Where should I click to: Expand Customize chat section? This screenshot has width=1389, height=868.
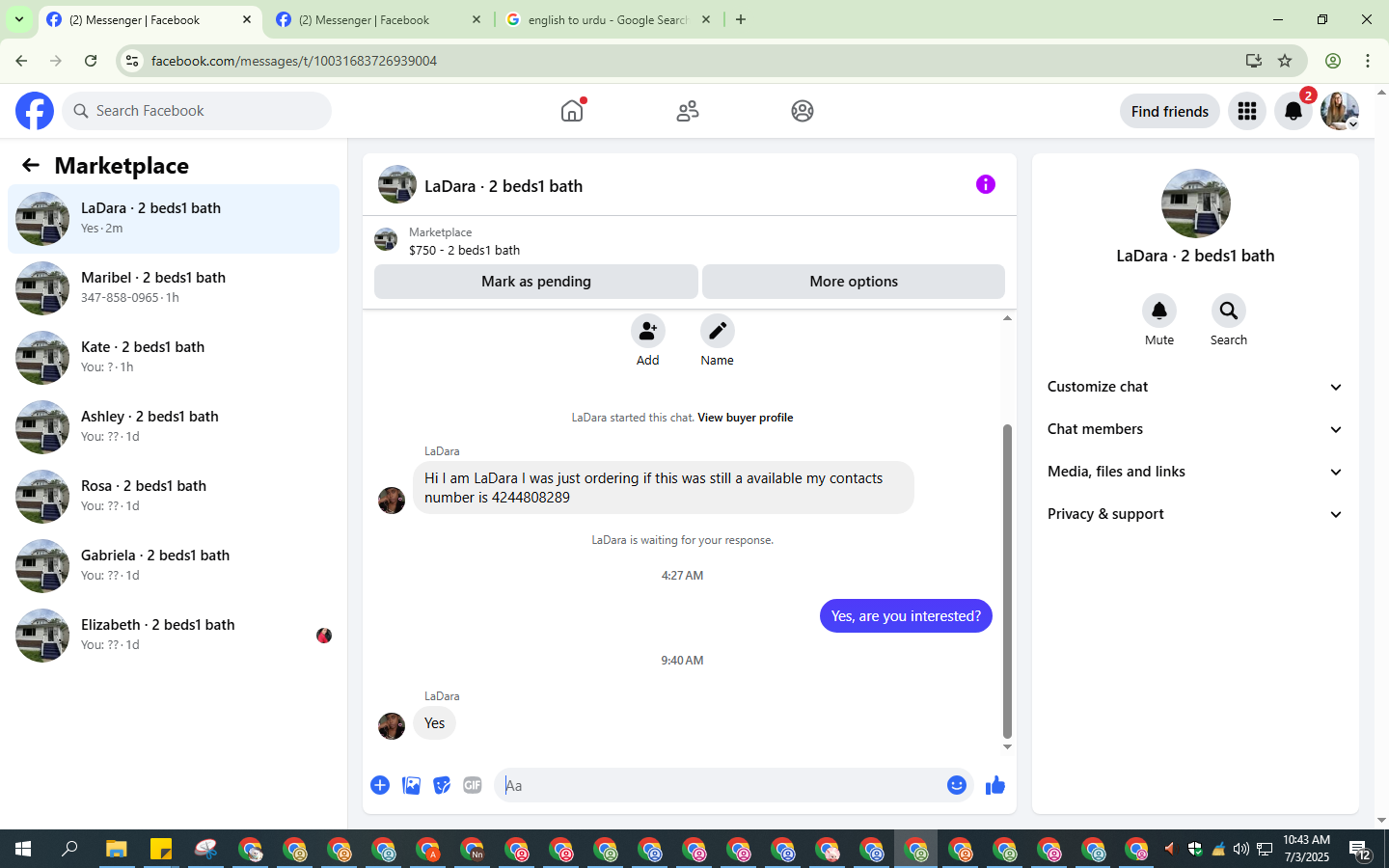(1195, 387)
